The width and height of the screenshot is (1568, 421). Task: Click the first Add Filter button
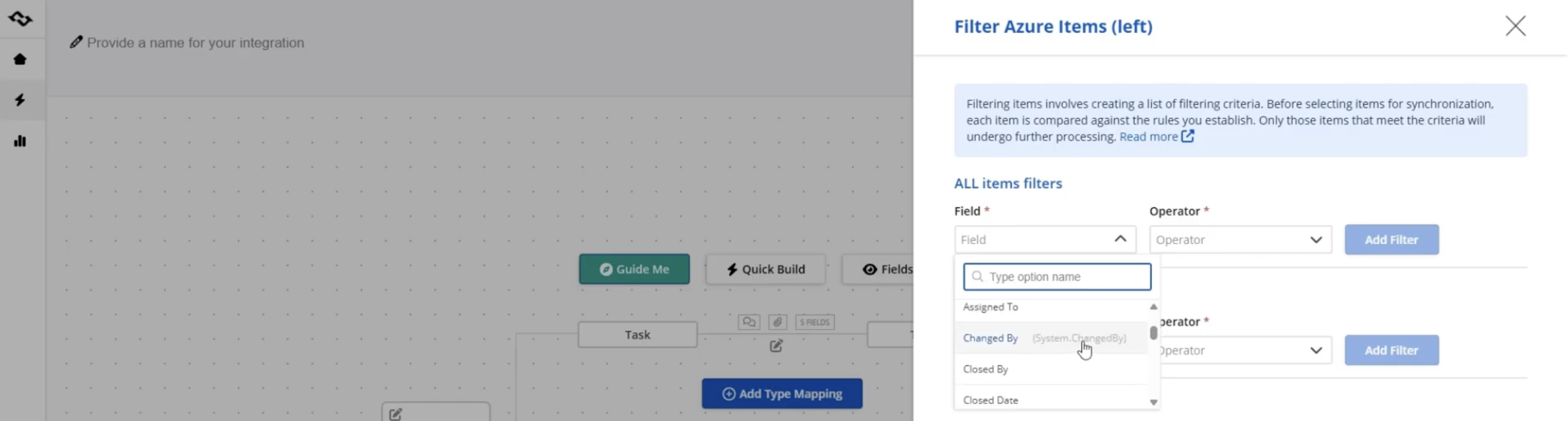point(1392,240)
